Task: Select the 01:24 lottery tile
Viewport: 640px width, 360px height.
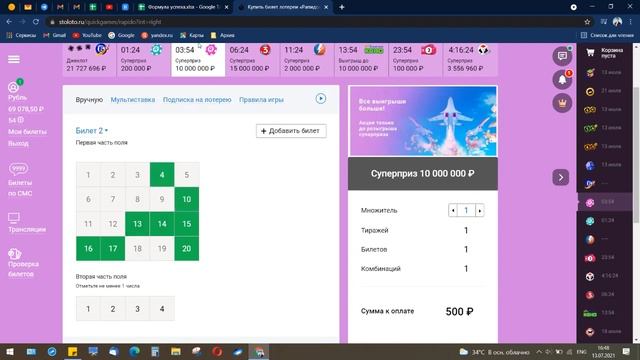Action: (x=143, y=59)
